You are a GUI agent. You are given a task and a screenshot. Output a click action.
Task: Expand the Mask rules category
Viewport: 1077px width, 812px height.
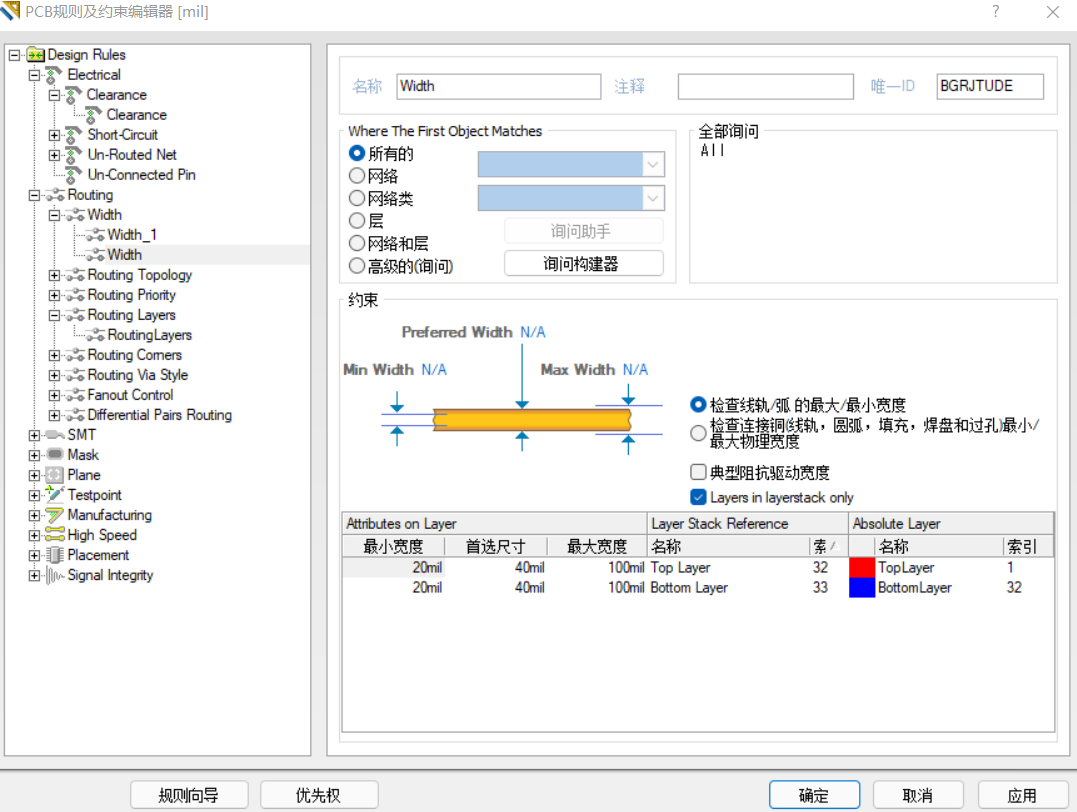34,454
